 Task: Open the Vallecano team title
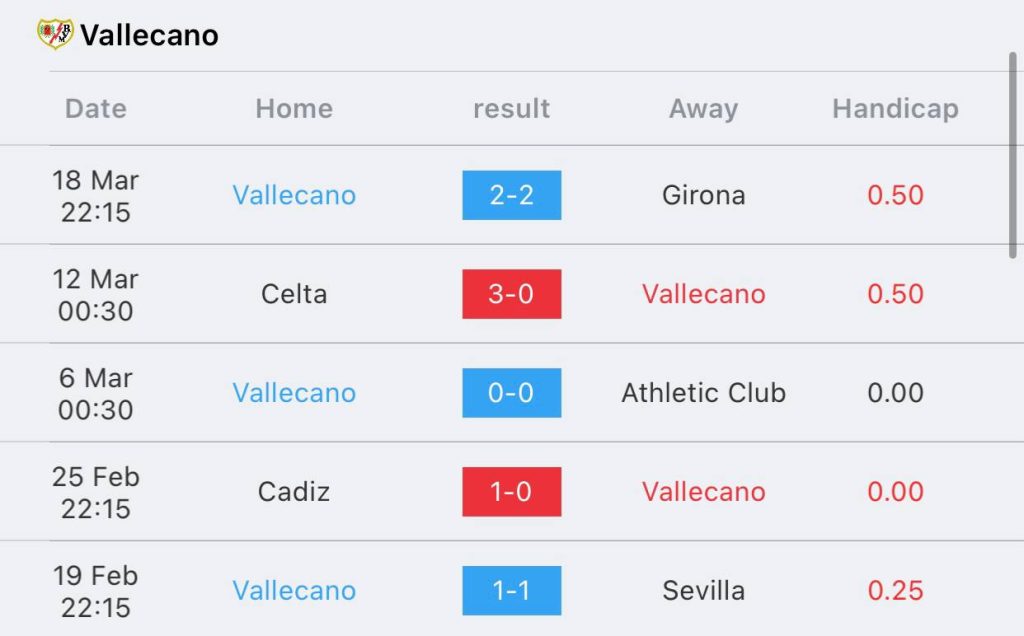pyautogui.click(x=150, y=35)
